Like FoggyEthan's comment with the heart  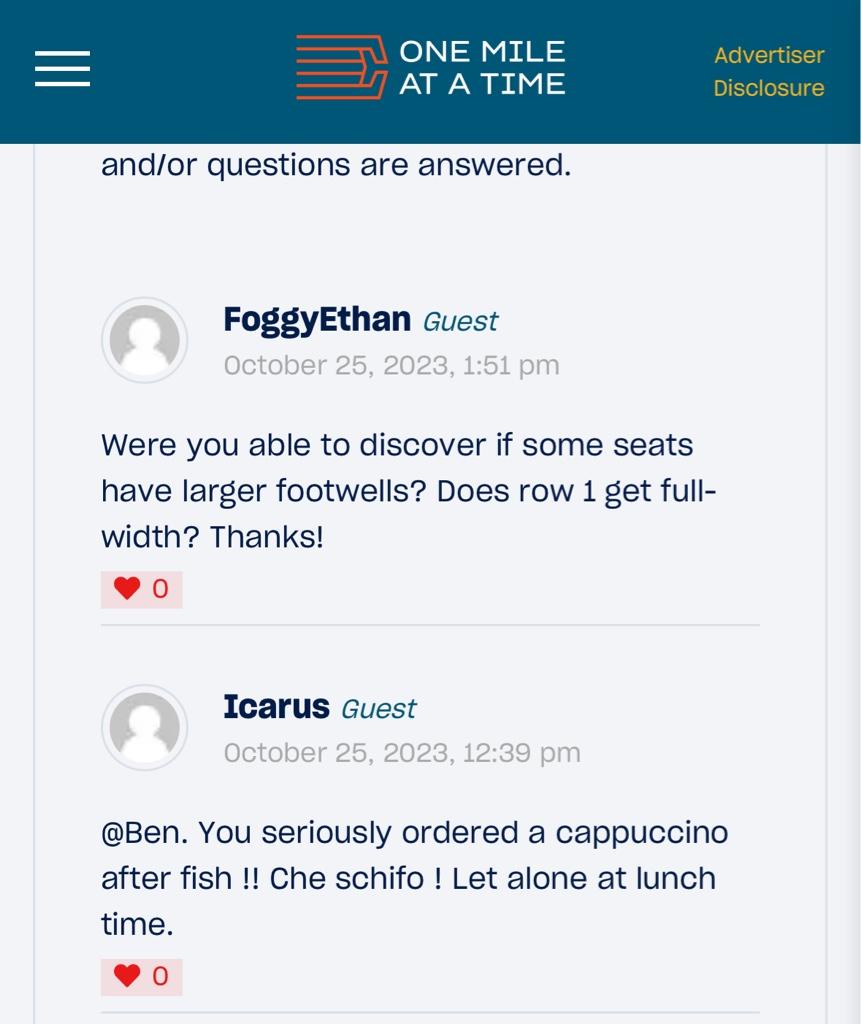(127, 588)
